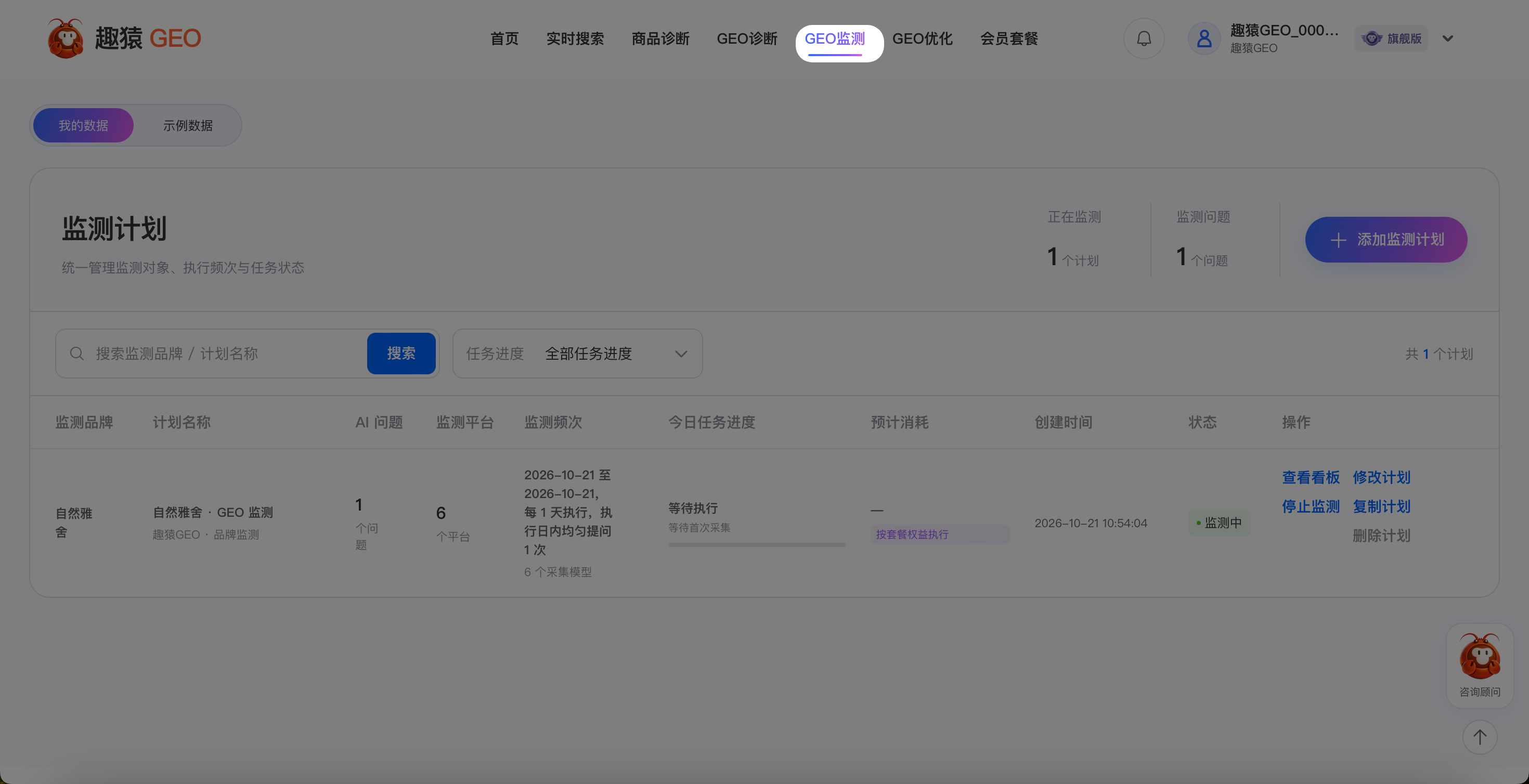Open the 任务进度 dropdown
This screenshot has height=784, width=1529.
(x=577, y=354)
